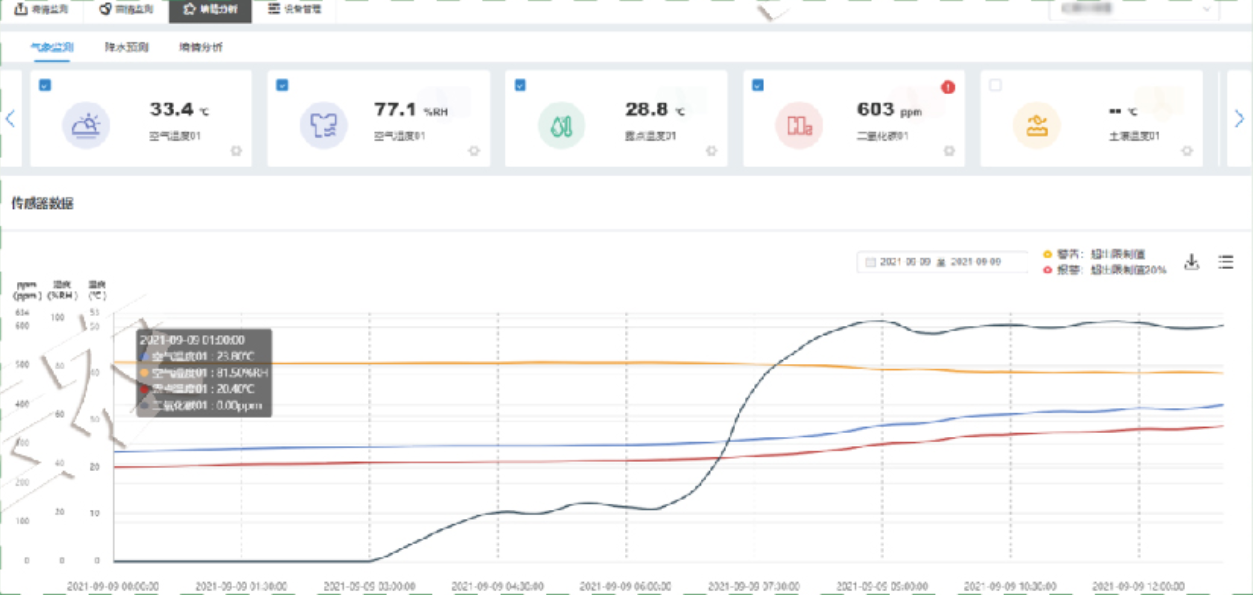Click the sun-cloud air temperature icon
This screenshot has width=1253, height=595.
[x=85, y=126]
